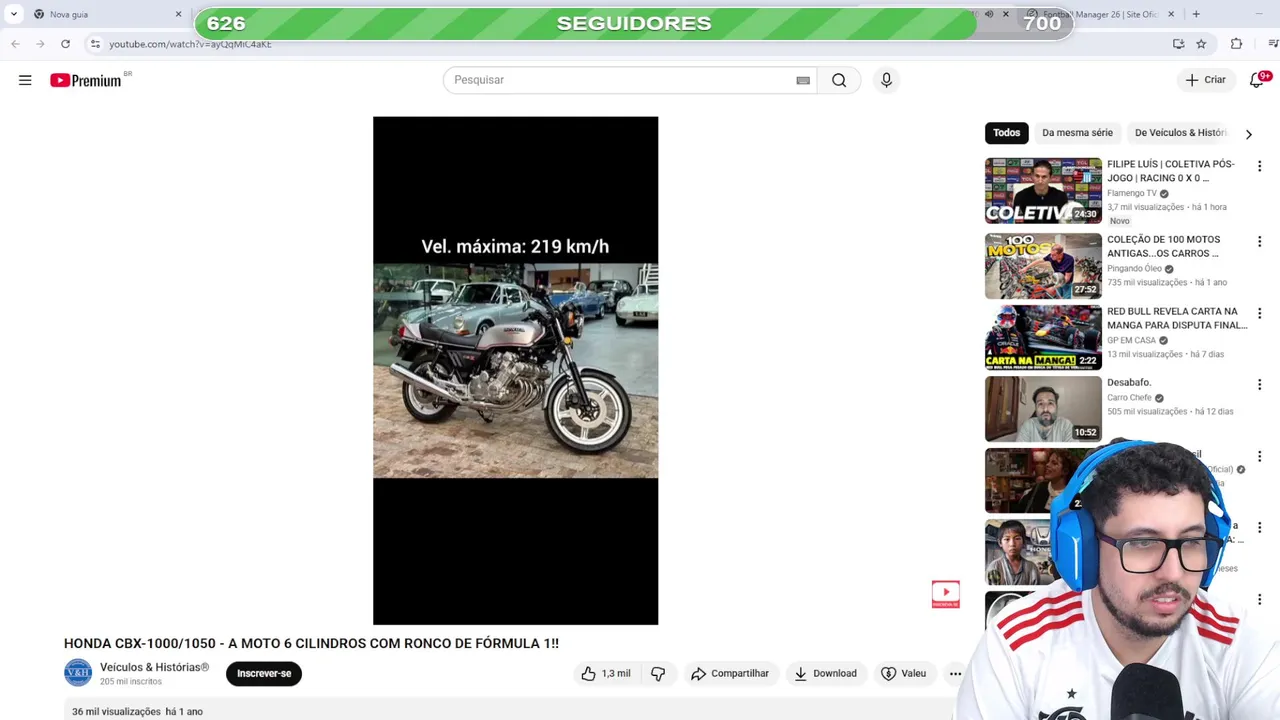Open title FILIPE LUÍS | COLETIVA PÓS-JOGO
Viewport: 1280px width, 720px height.
pos(1171,171)
